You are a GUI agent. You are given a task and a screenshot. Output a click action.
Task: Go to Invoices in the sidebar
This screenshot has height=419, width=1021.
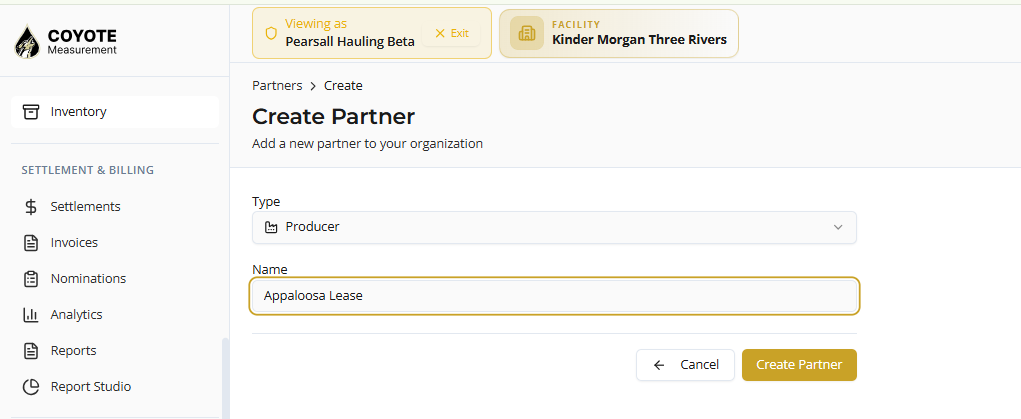(x=115, y=242)
